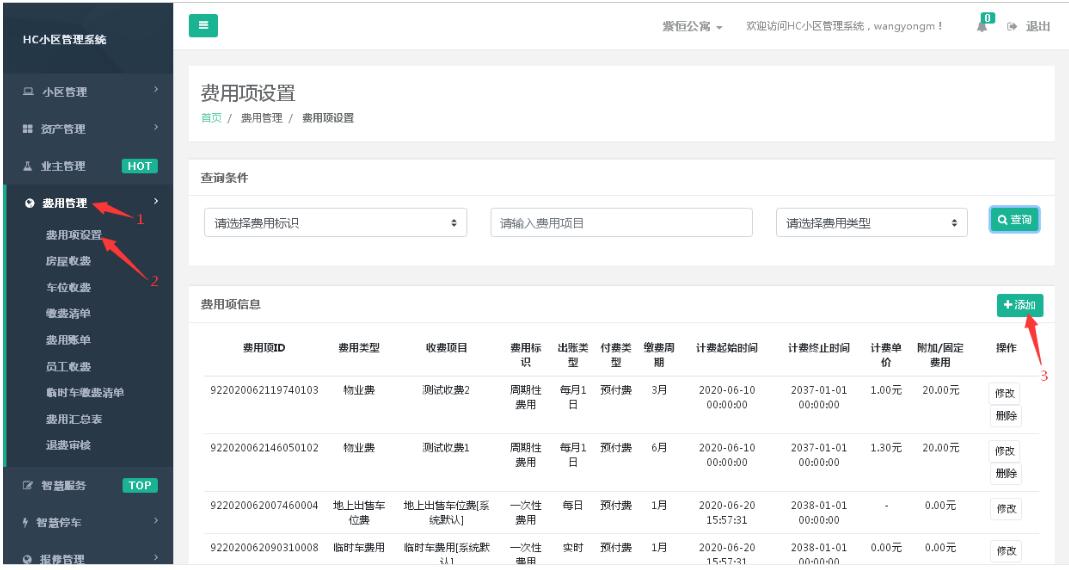Open the 紫恒公寓 community dropdown
This screenshot has height=570, width=1069.
tap(693, 26)
